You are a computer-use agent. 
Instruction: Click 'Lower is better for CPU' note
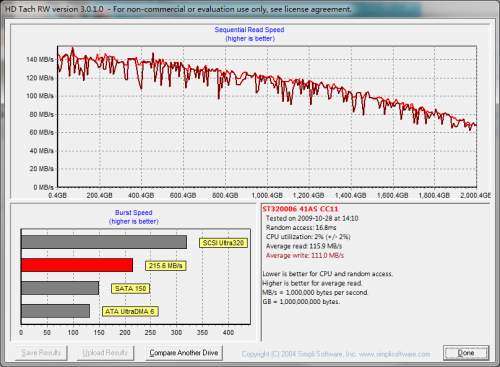tap(328, 274)
